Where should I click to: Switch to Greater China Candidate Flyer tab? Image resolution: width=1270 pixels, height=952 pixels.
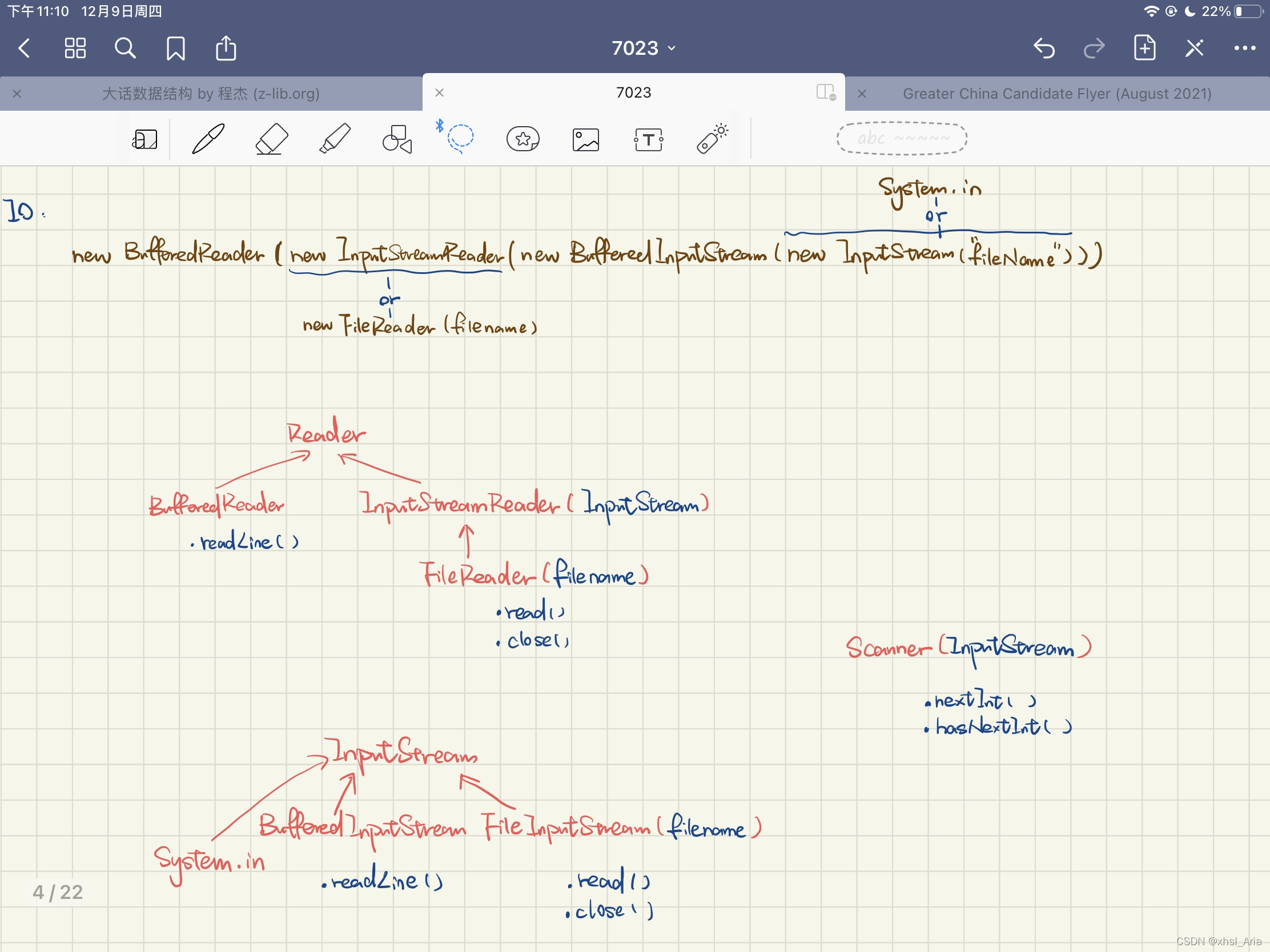click(1056, 93)
